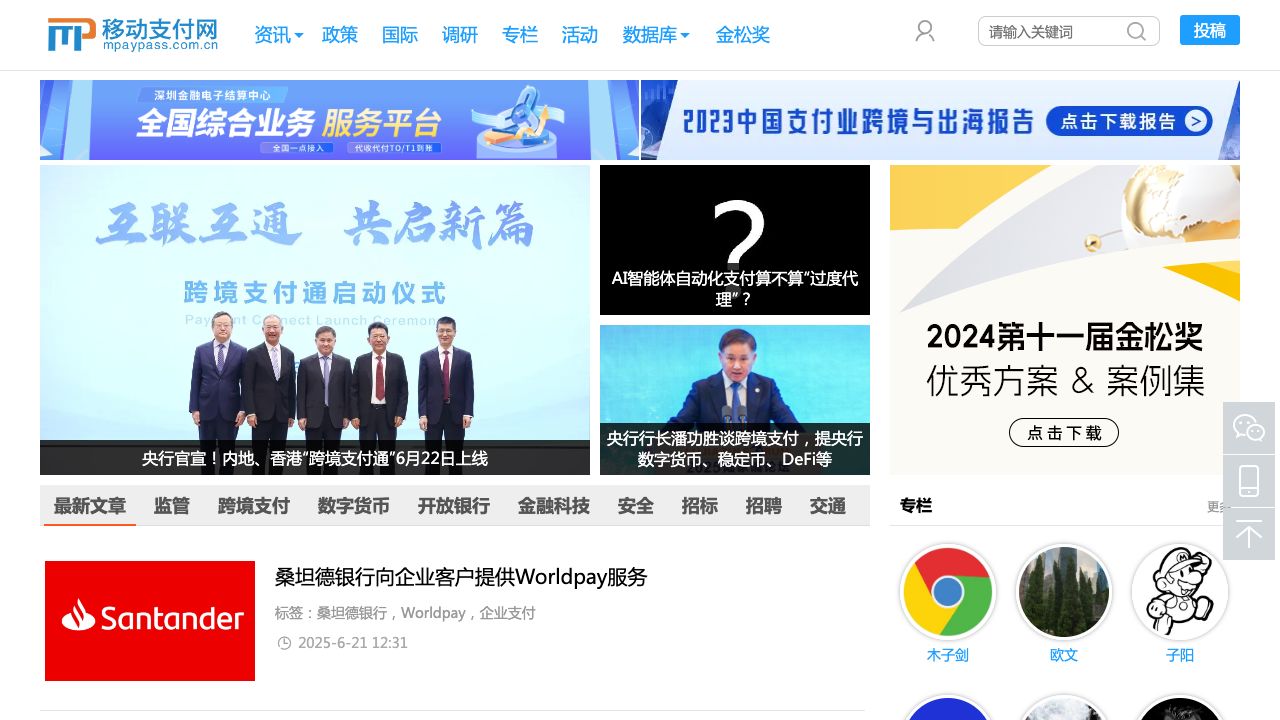Expand the 资讯 dropdown menu
Image resolution: width=1280 pixels, height=720 pixels.
coord(278,35)
